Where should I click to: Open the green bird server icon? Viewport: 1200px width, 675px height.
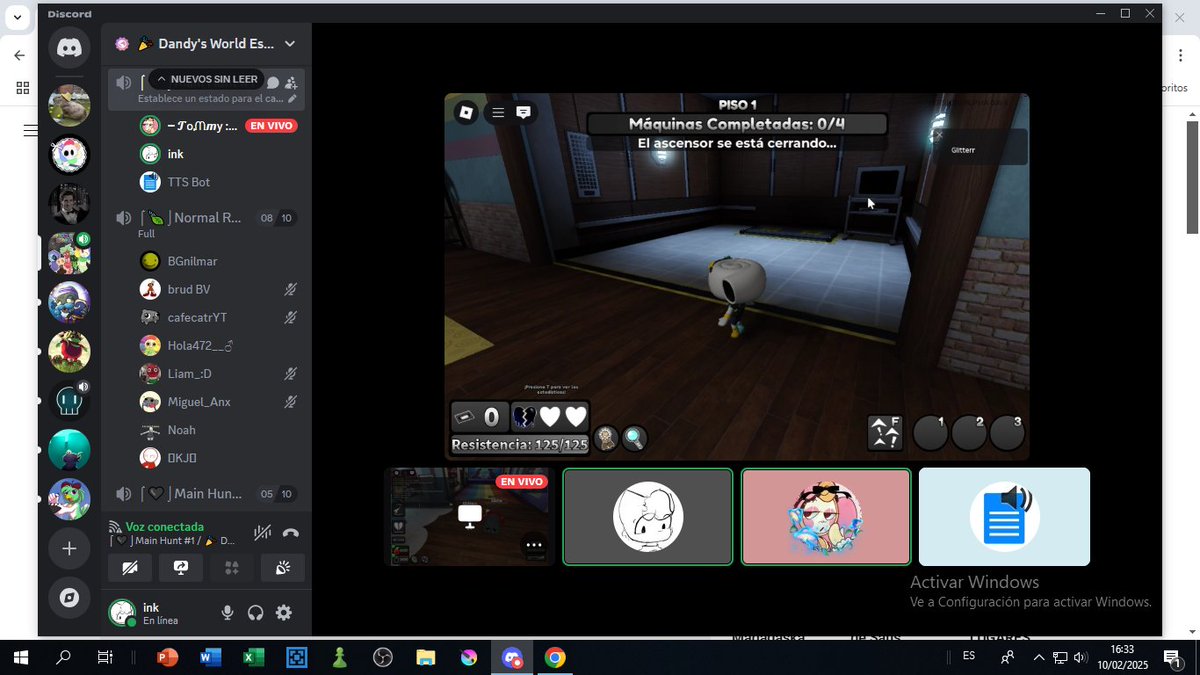point(69,499)
